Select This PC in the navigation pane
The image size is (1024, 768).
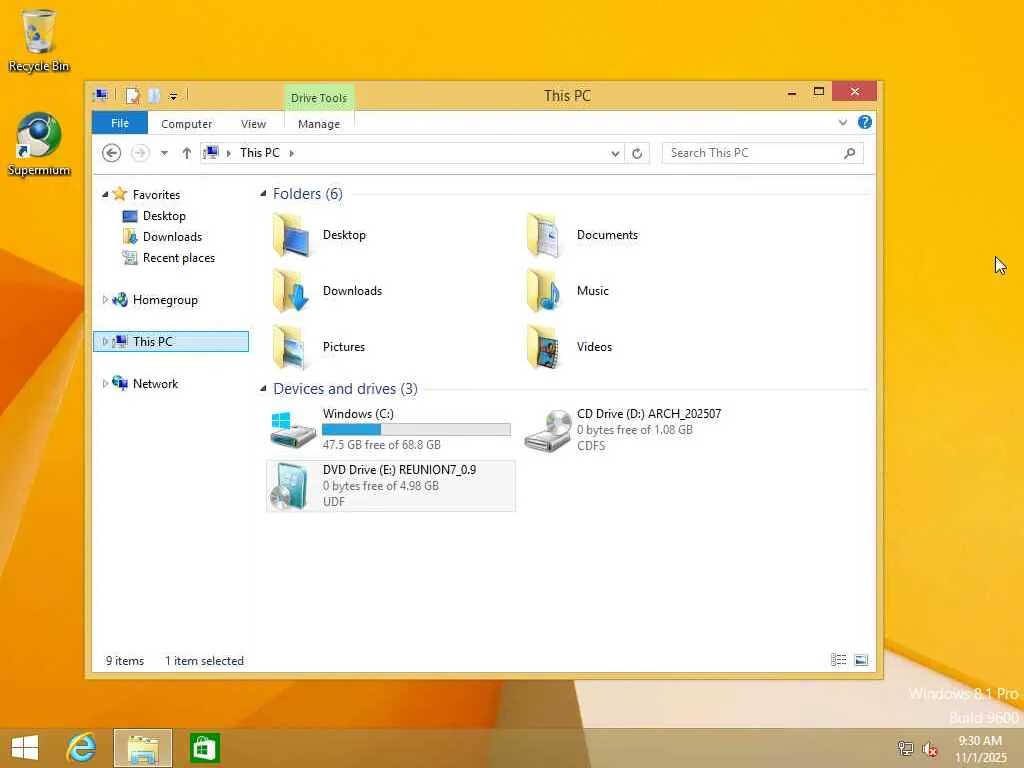point(171,342)
